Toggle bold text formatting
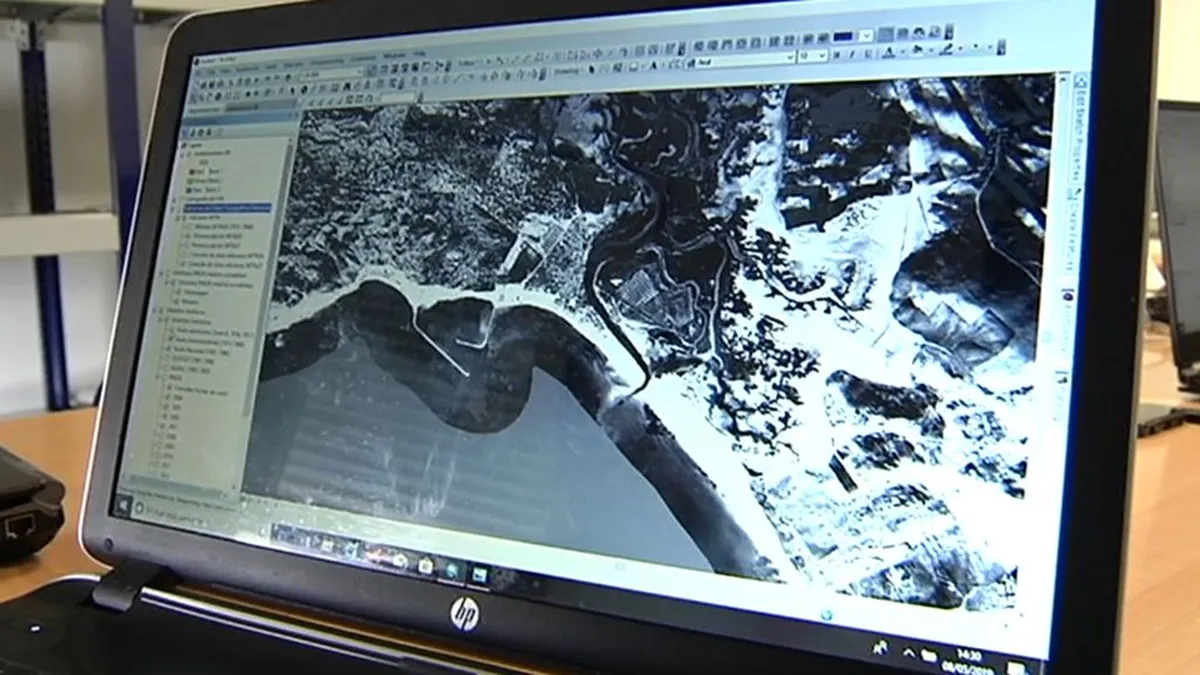1200x675 pixels. [838, 55]
